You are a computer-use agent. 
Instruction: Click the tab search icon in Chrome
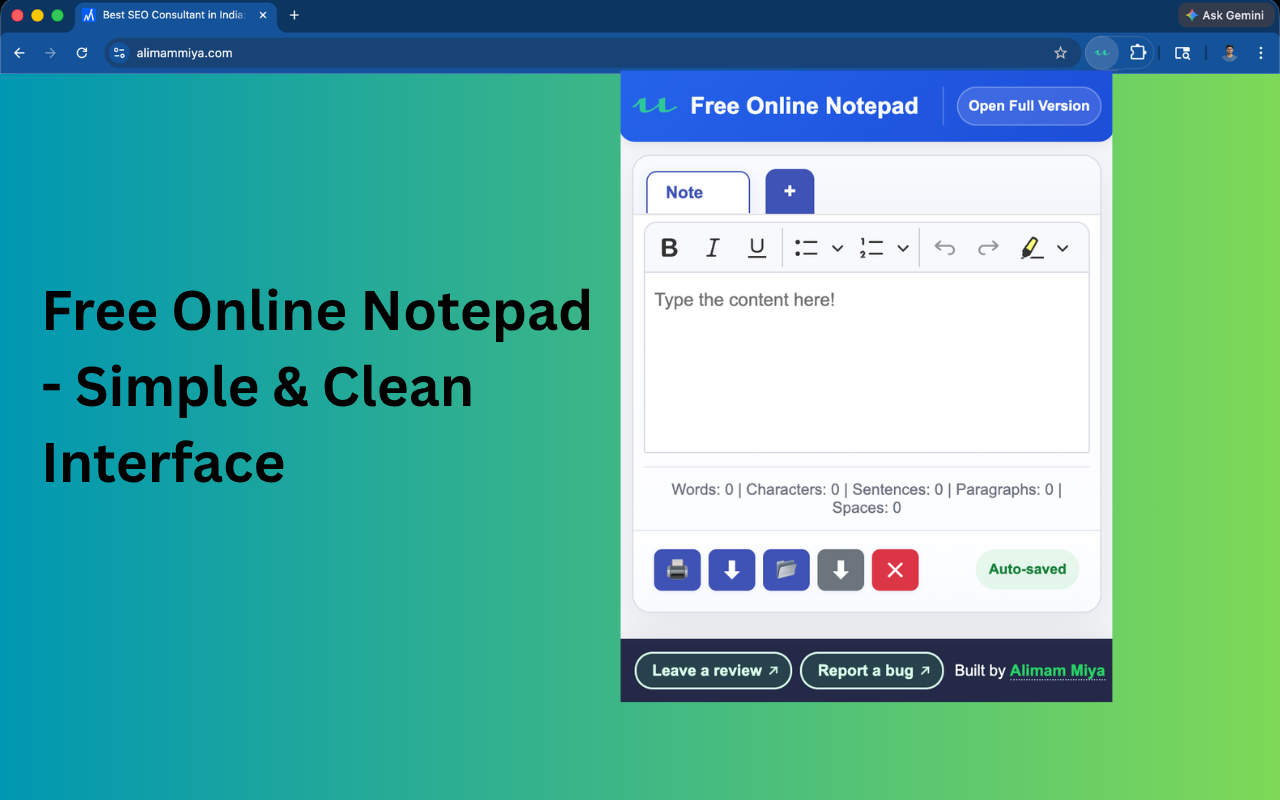pos(1182,53)
